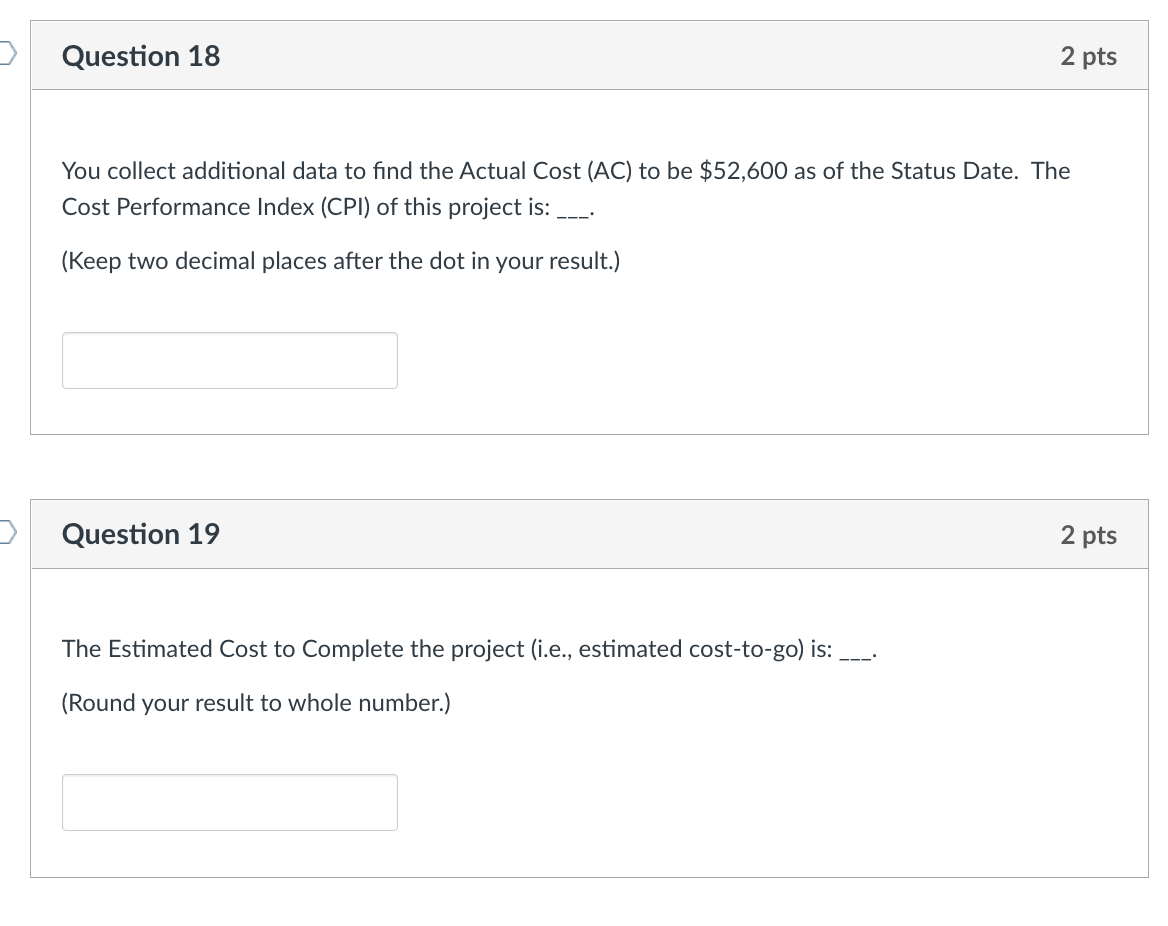1168x926 pixels.
Task: Flag Question 19 using the left-edge marker
Action: point(6,533)
